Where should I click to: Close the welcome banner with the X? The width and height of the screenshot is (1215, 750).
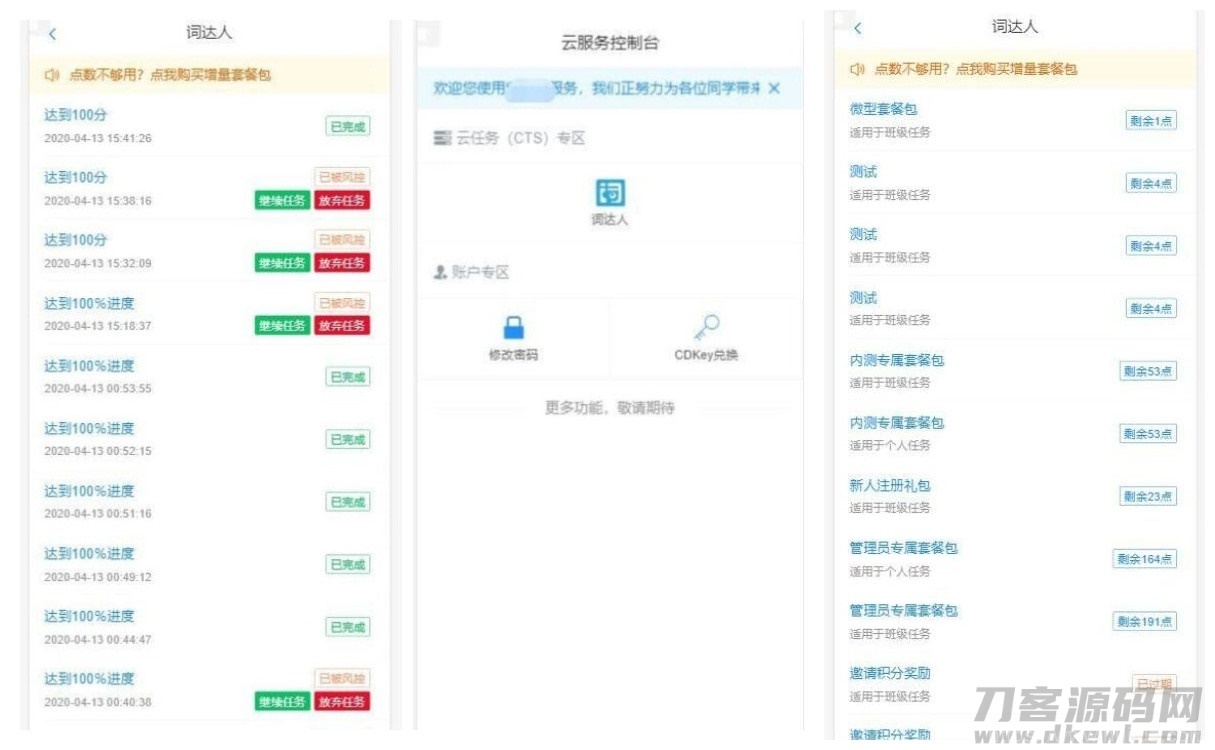pyautogui.click(x=774, y=89)
